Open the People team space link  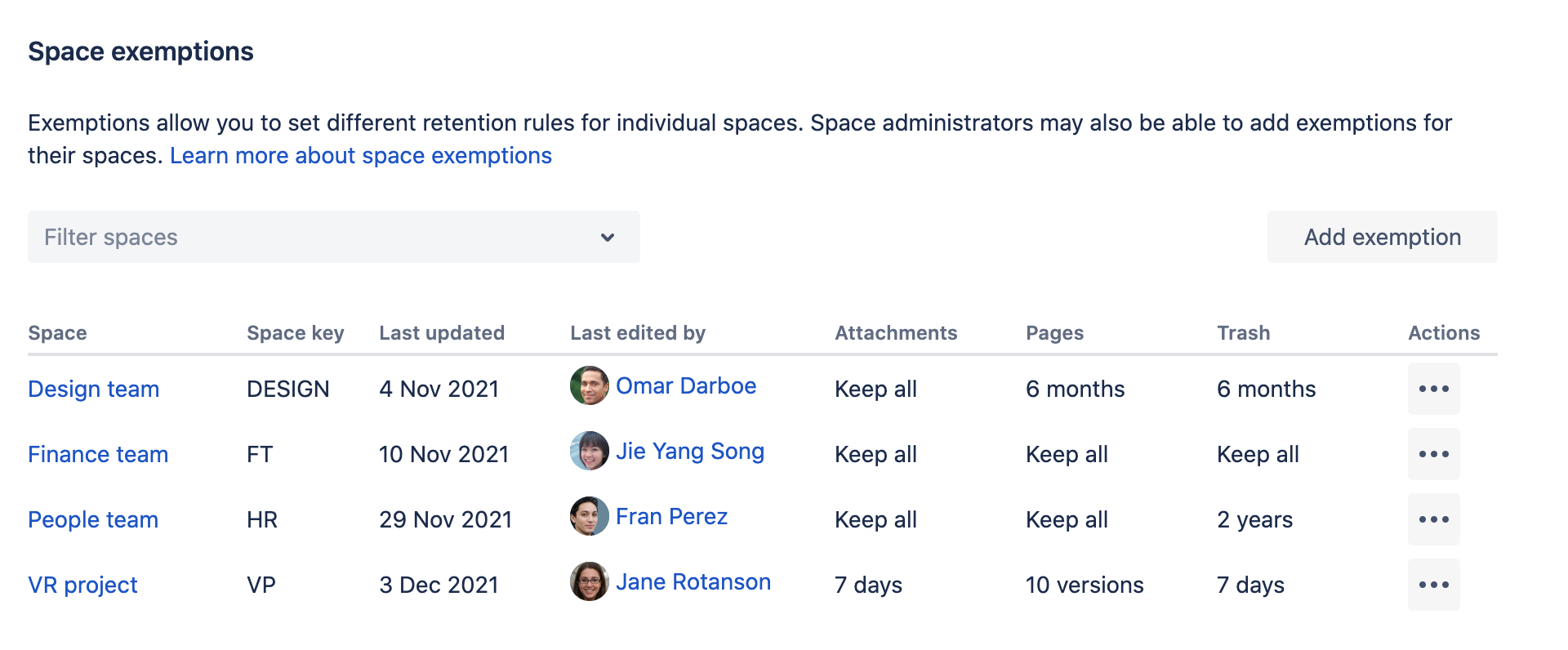[93, 520]
